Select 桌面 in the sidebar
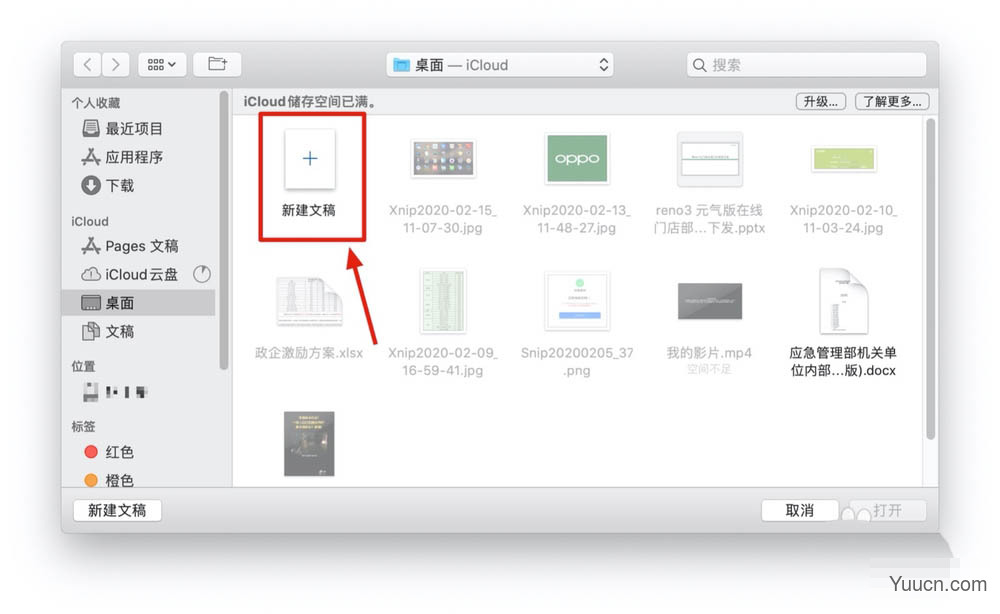This screenshot has width=1000, height=614. coord(138,303)
